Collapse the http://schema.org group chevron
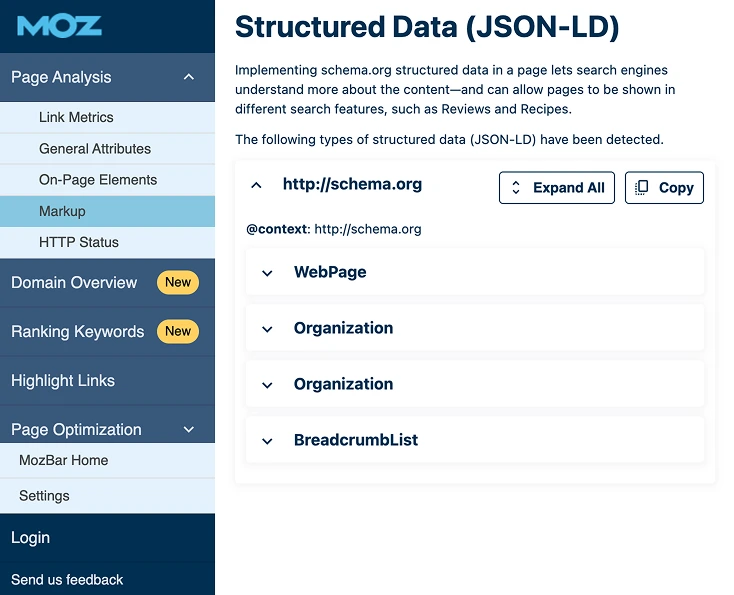The width and height of the screenshot is (734, 595). click(x=257, y=185)
